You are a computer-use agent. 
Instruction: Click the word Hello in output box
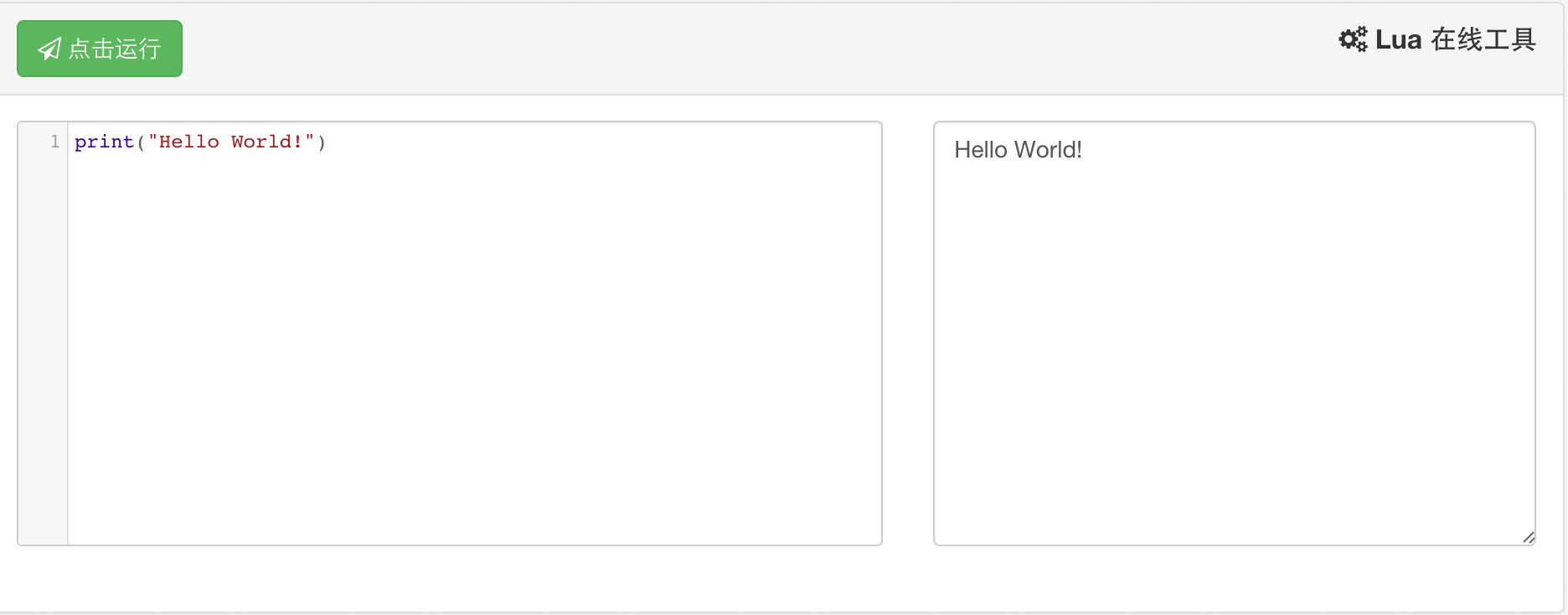(x=980, y=150)
